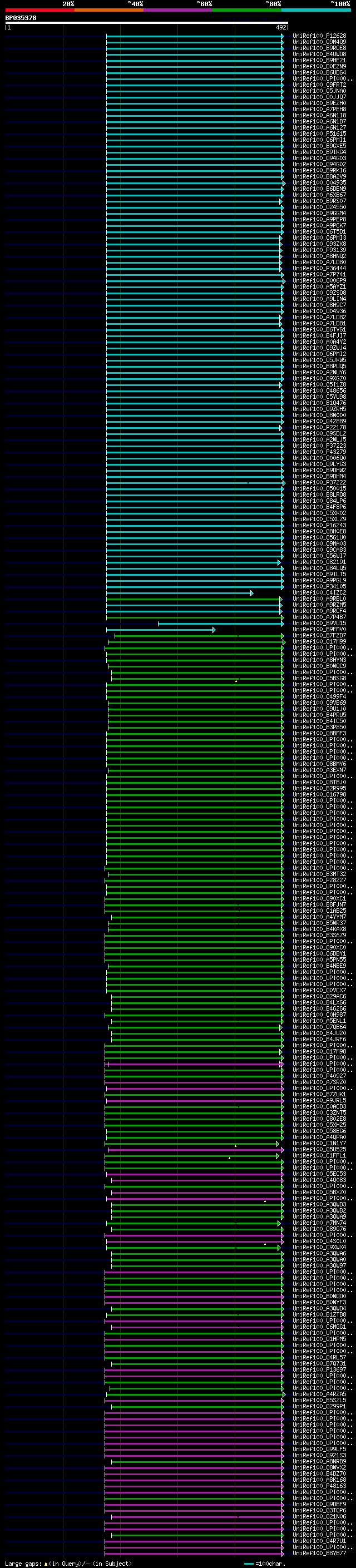Open hit UniRef100_A7MN74
Screen dimensions: 356x1568
[x=319, y=1223]
